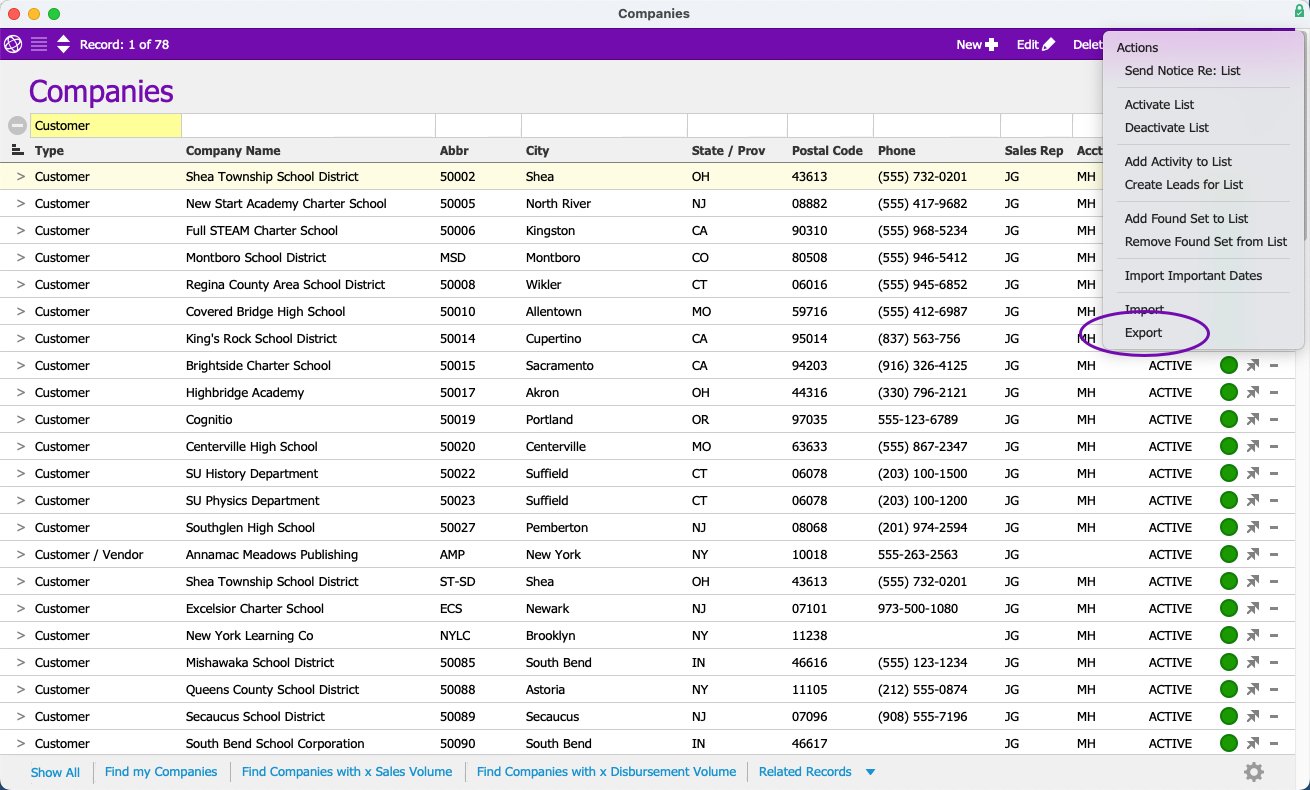Click the Edit button in the toolbar
Viewport: 1310px width, 790px height.
(x=1036, y=45)
